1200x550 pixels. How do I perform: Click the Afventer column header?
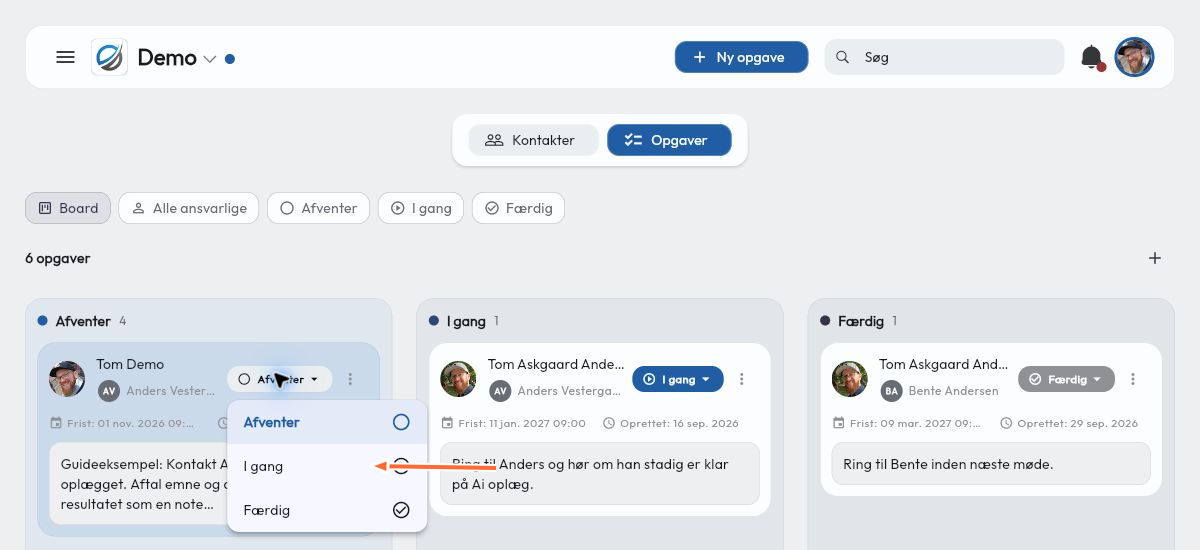83,321
